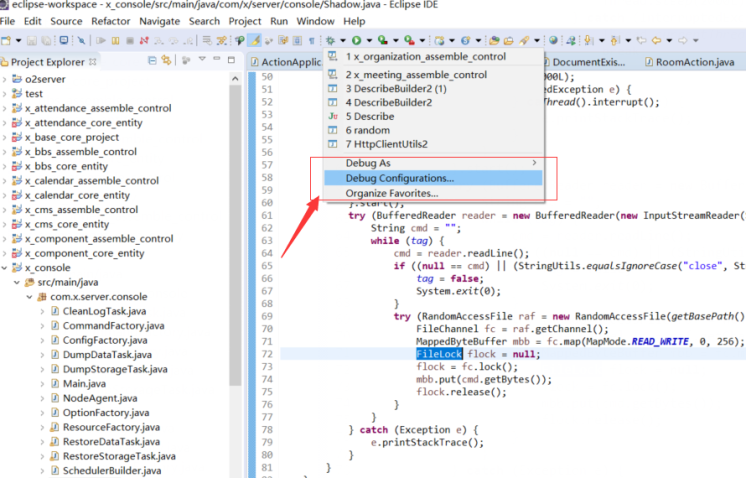Click the Run External Tools icon
746x478 pixels.
409,41
